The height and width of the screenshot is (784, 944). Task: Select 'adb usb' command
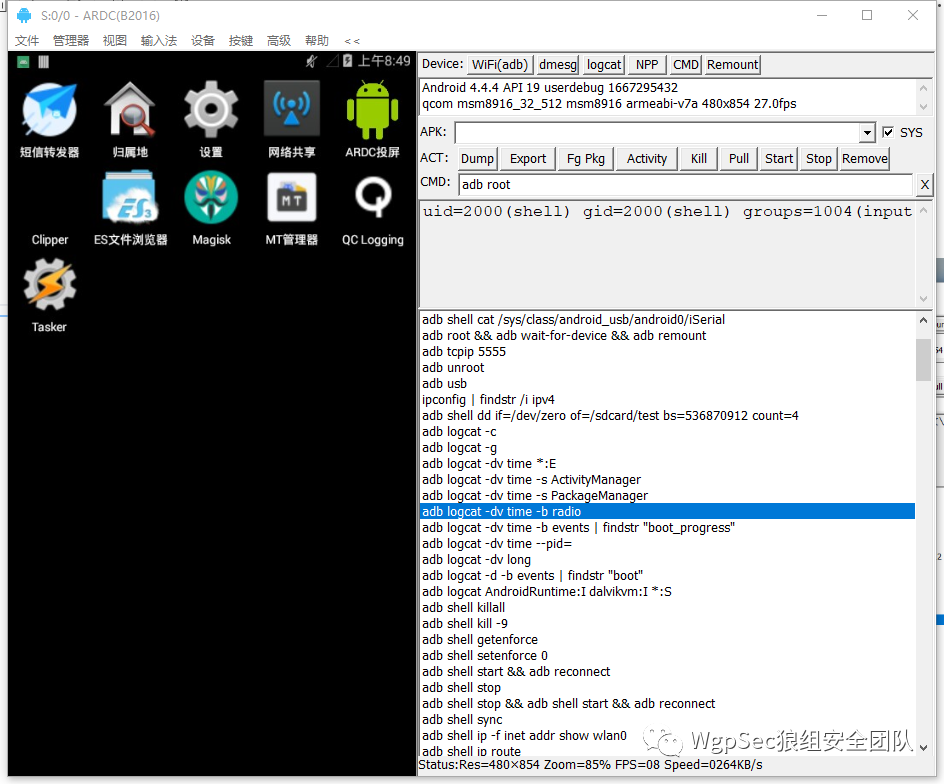[667, 384]
